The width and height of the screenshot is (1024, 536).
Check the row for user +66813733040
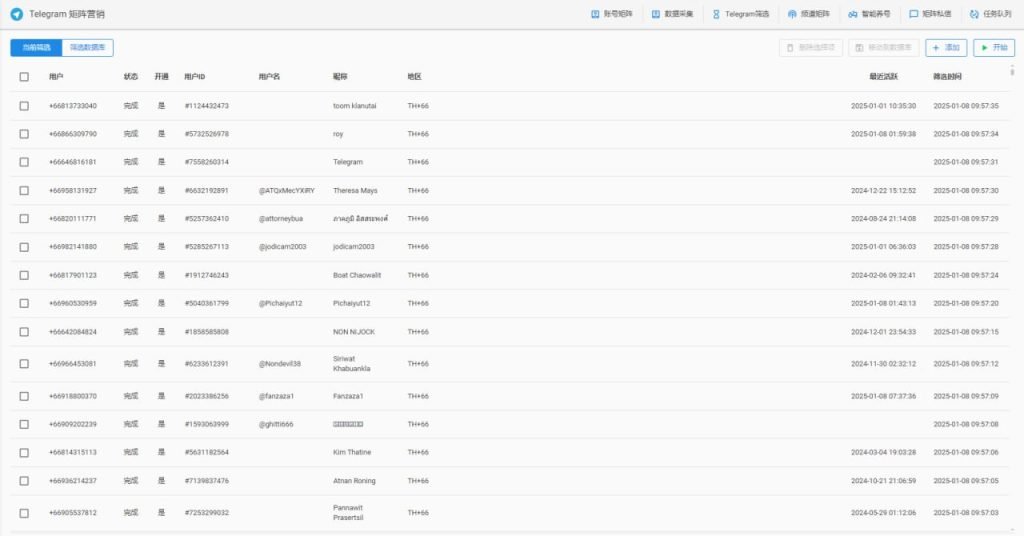[24, 106]
